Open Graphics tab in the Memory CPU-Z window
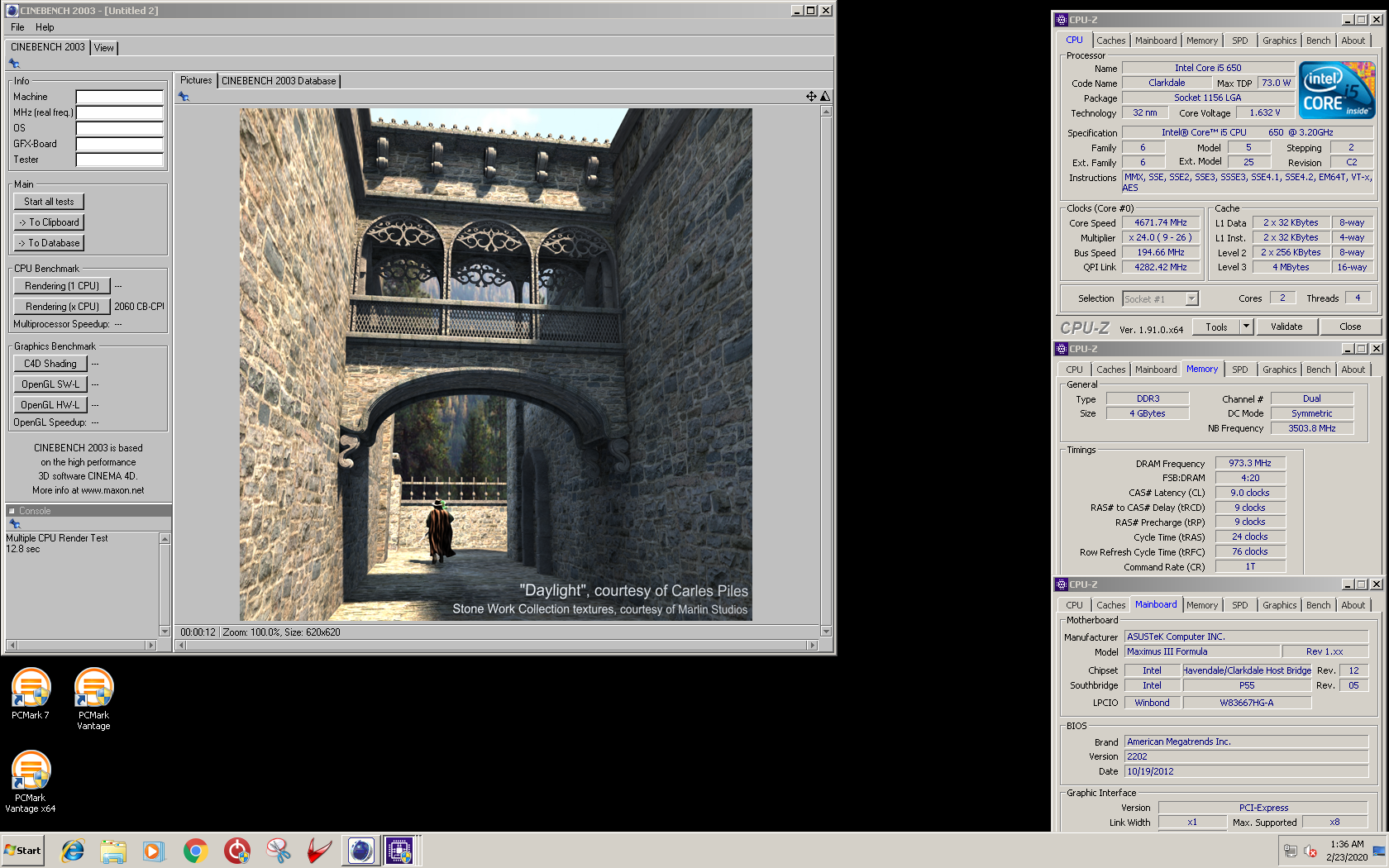 click(1279, 370)
